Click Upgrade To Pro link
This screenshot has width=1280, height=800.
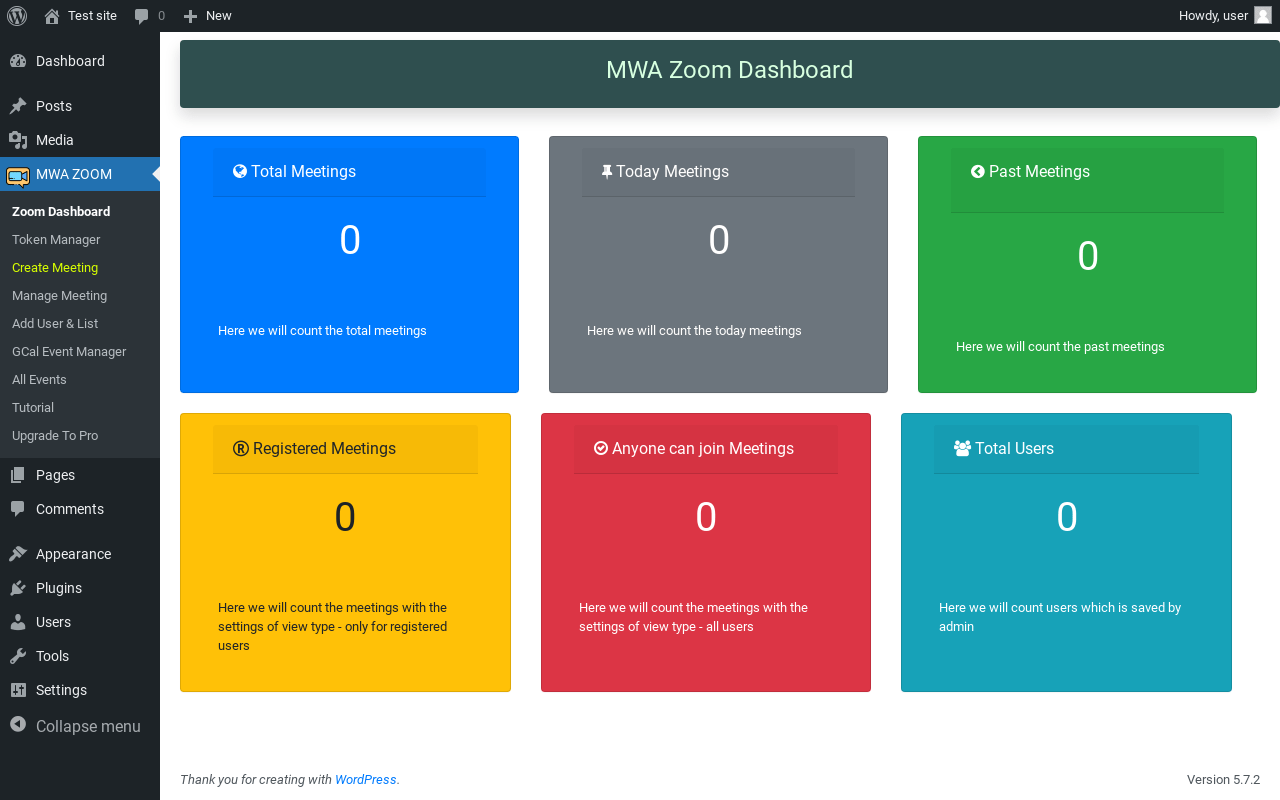(55, 436)
